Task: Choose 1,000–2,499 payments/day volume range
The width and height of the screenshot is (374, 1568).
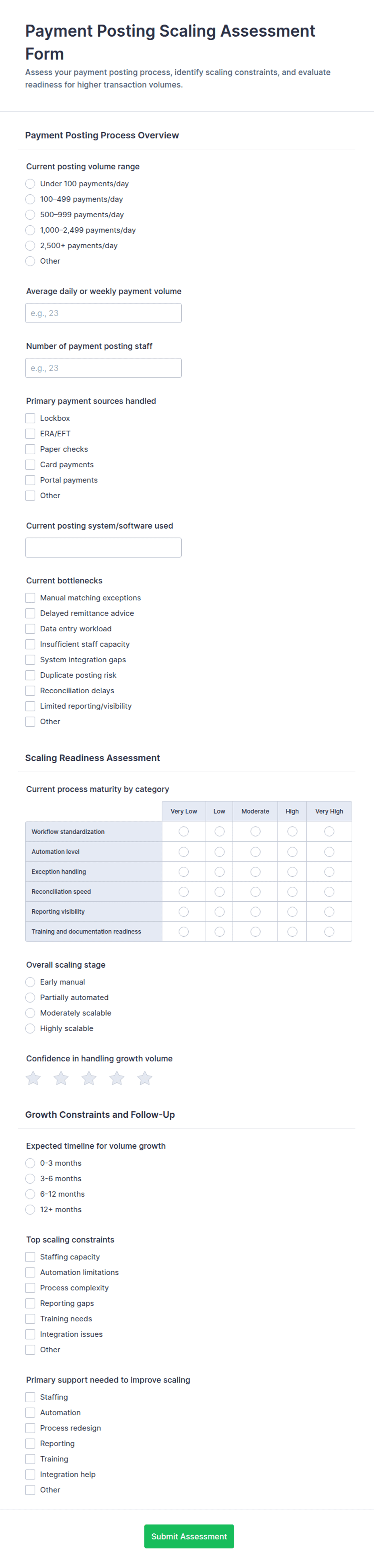Action: [x=31, y=230]
